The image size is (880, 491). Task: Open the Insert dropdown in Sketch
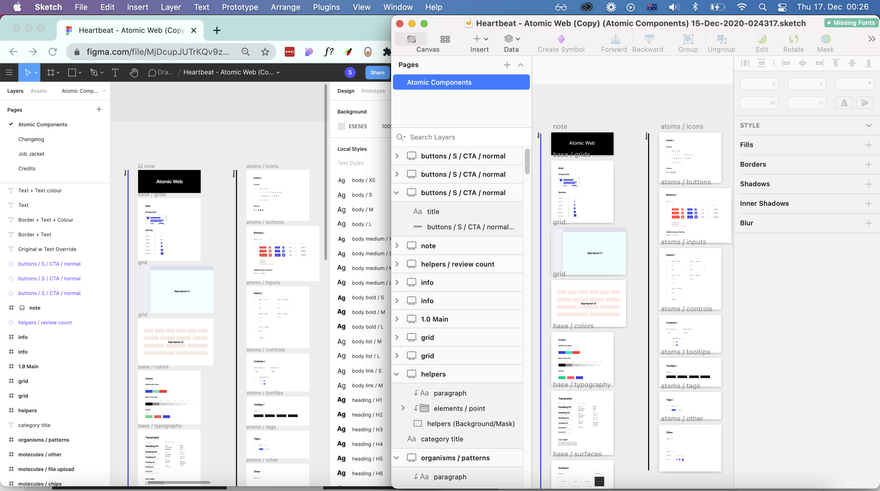(x=480, y=43)
